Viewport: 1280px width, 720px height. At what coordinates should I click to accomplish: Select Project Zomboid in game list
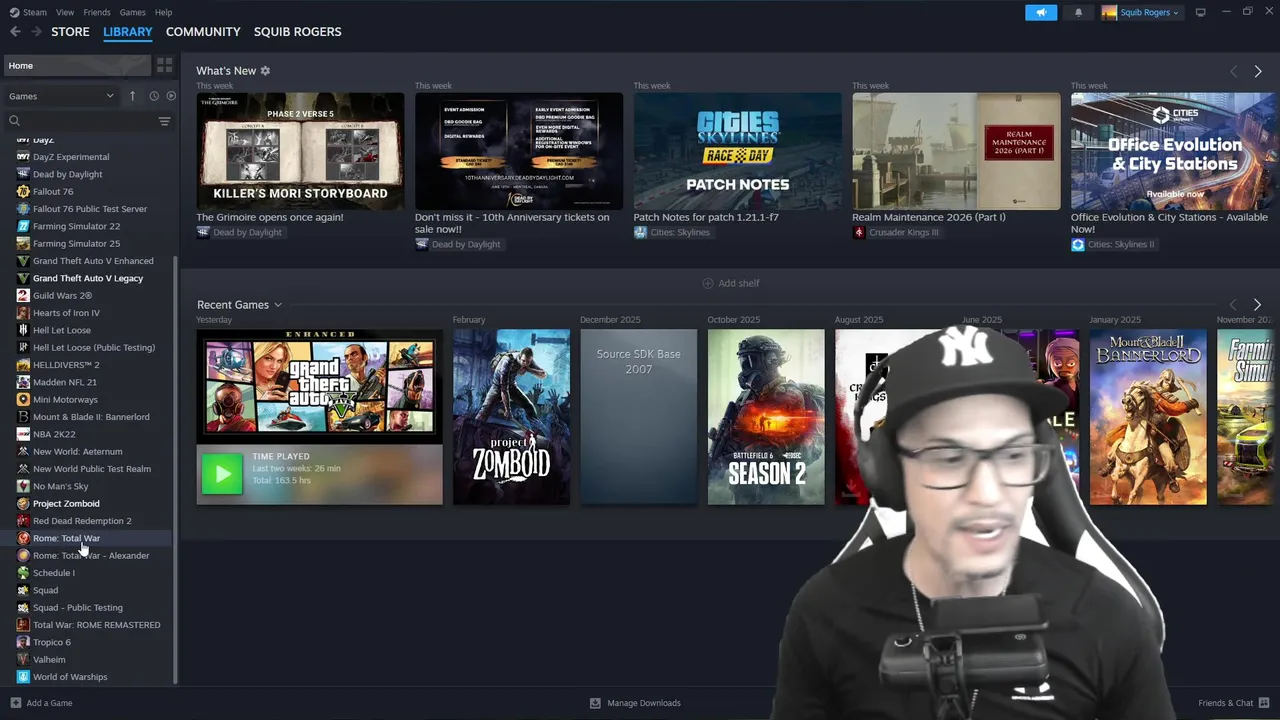pos(66,503)
